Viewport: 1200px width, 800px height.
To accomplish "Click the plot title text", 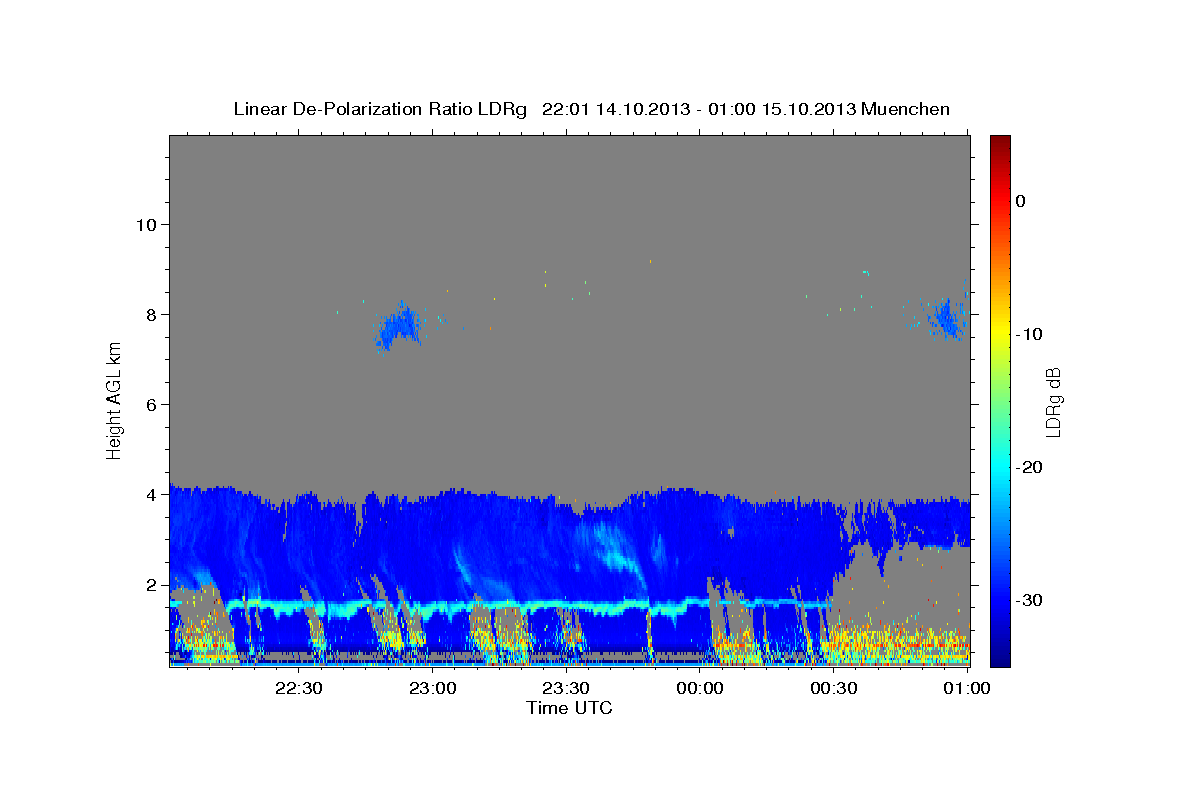I will (x=591, y=109).
